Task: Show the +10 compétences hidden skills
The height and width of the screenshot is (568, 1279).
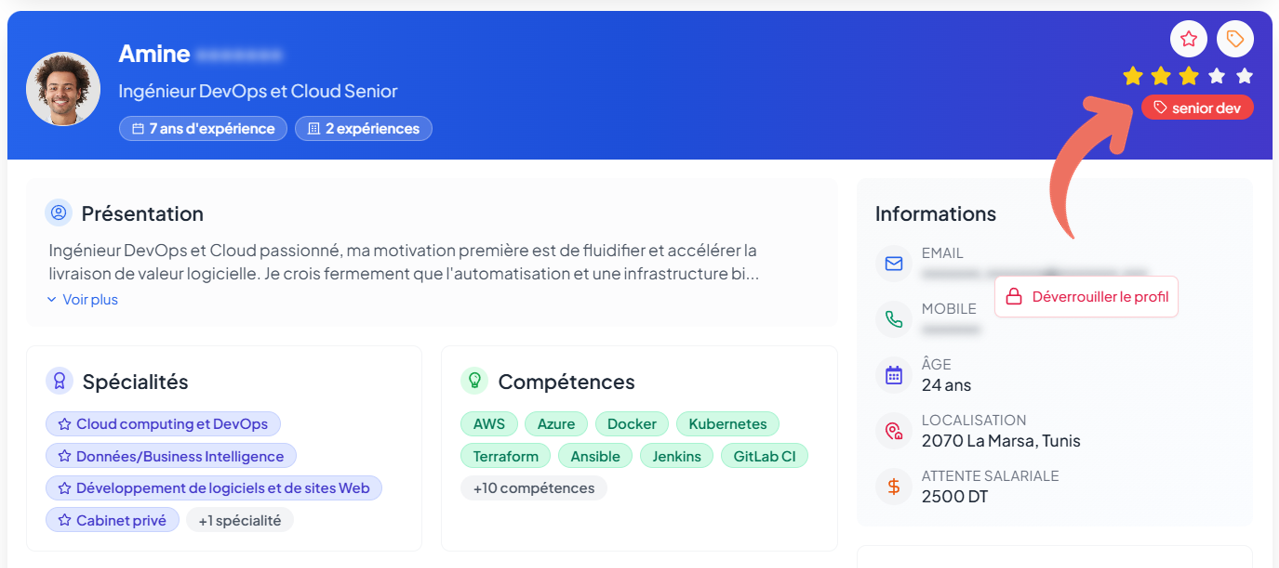Action: pos(533,488)
